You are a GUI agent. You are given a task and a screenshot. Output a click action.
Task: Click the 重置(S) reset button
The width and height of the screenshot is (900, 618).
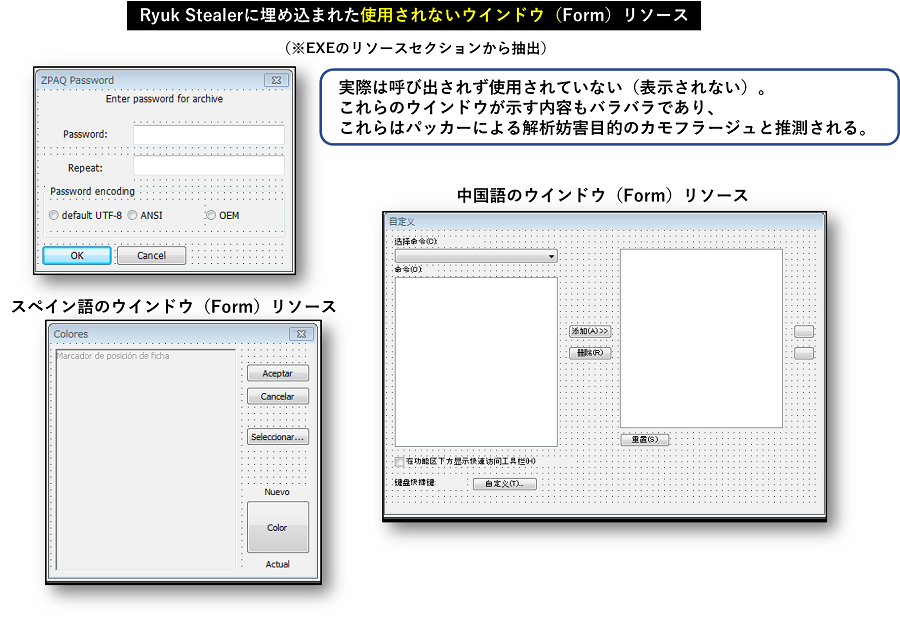coord(644,439)
